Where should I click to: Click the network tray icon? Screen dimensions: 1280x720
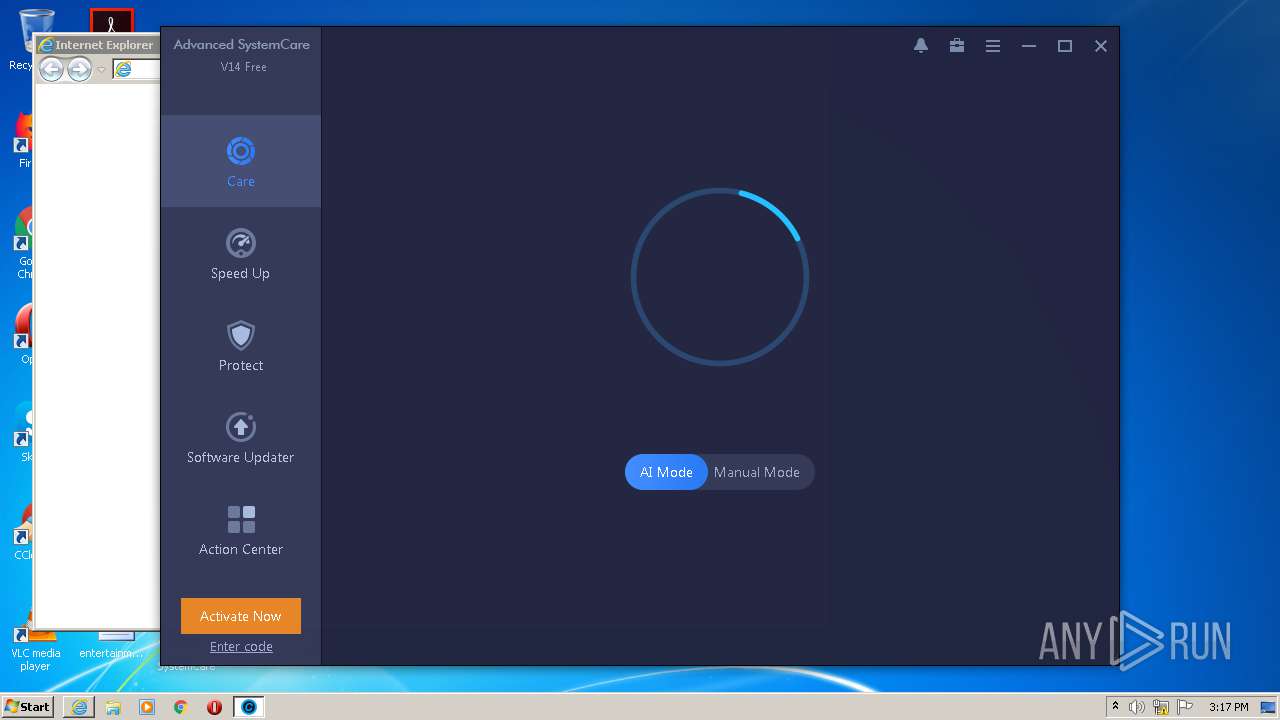coord(1161,707)
